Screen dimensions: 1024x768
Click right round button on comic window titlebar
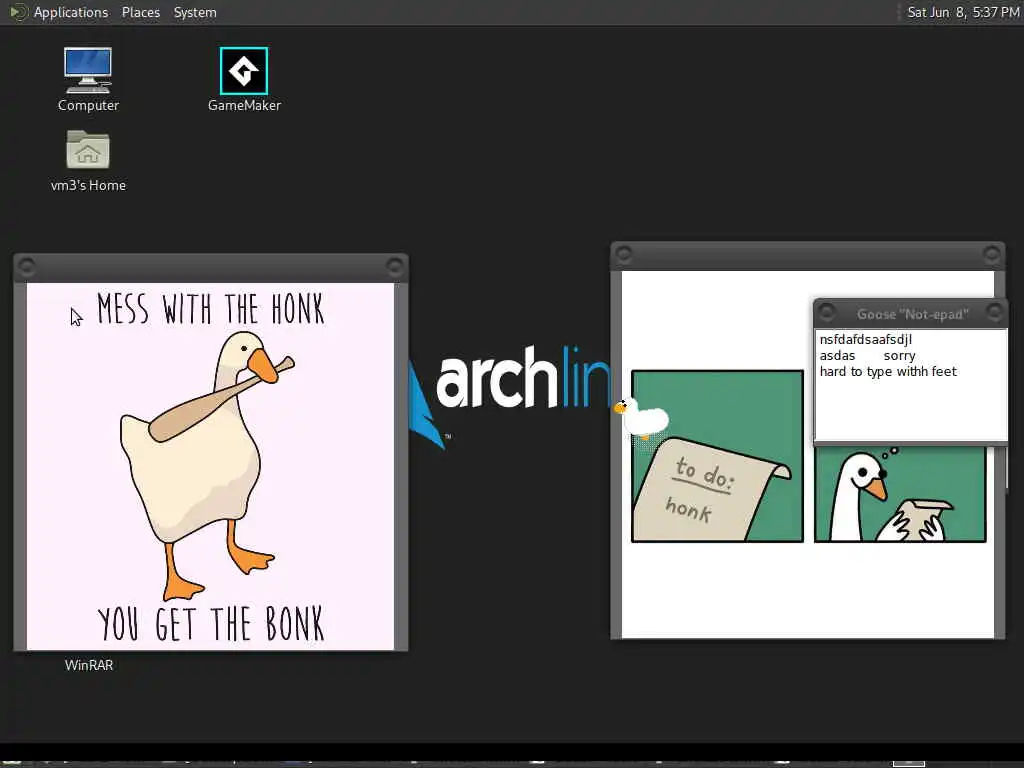pos(991,254)
